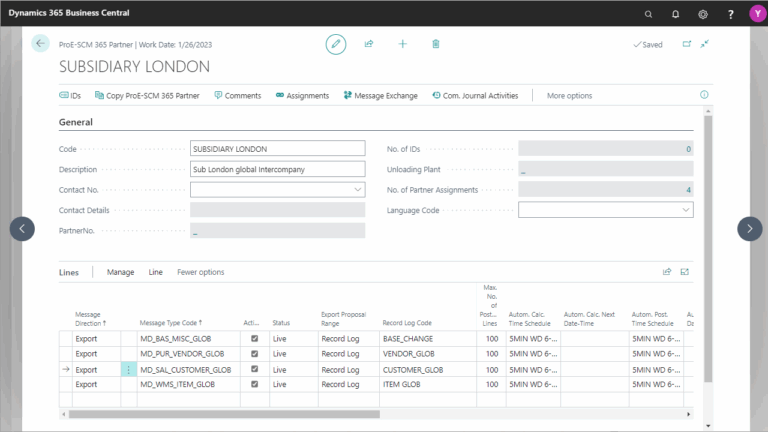Click the Description input field
This screenshot has height=432, width=768.
tap(277, 169)
